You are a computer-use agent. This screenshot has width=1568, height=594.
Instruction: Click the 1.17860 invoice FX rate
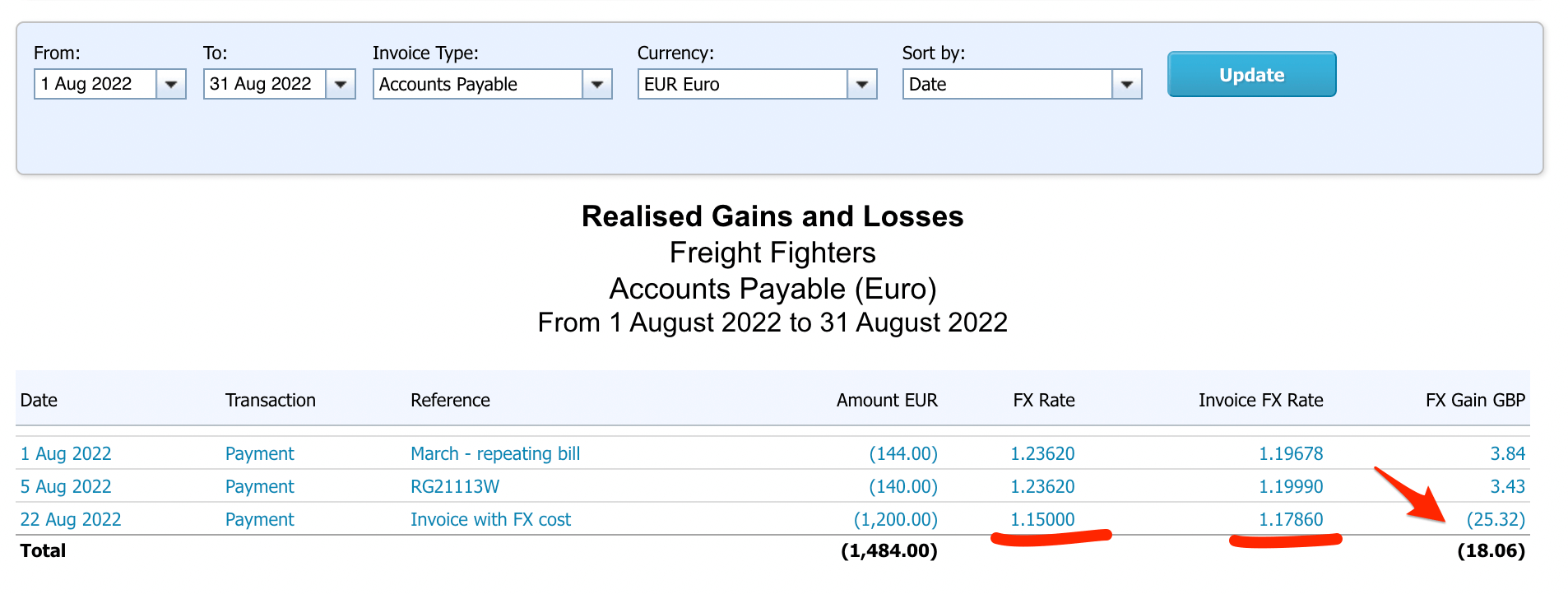point(1291,520)
